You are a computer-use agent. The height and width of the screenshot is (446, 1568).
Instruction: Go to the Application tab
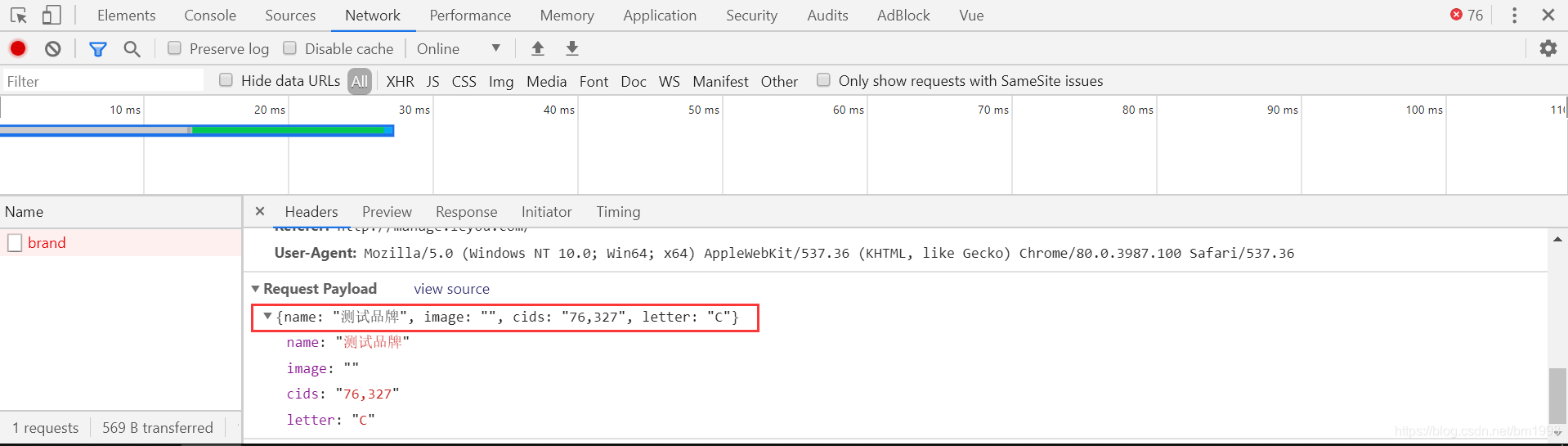660,16
